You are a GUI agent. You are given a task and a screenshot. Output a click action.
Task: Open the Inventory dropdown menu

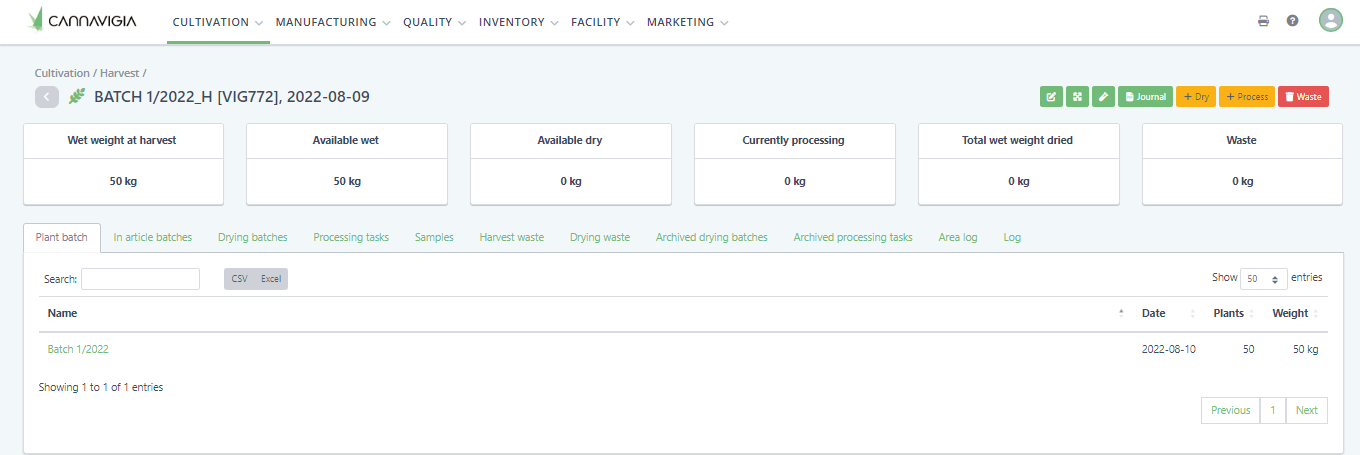pyautogui.click(x=517, y=22)
